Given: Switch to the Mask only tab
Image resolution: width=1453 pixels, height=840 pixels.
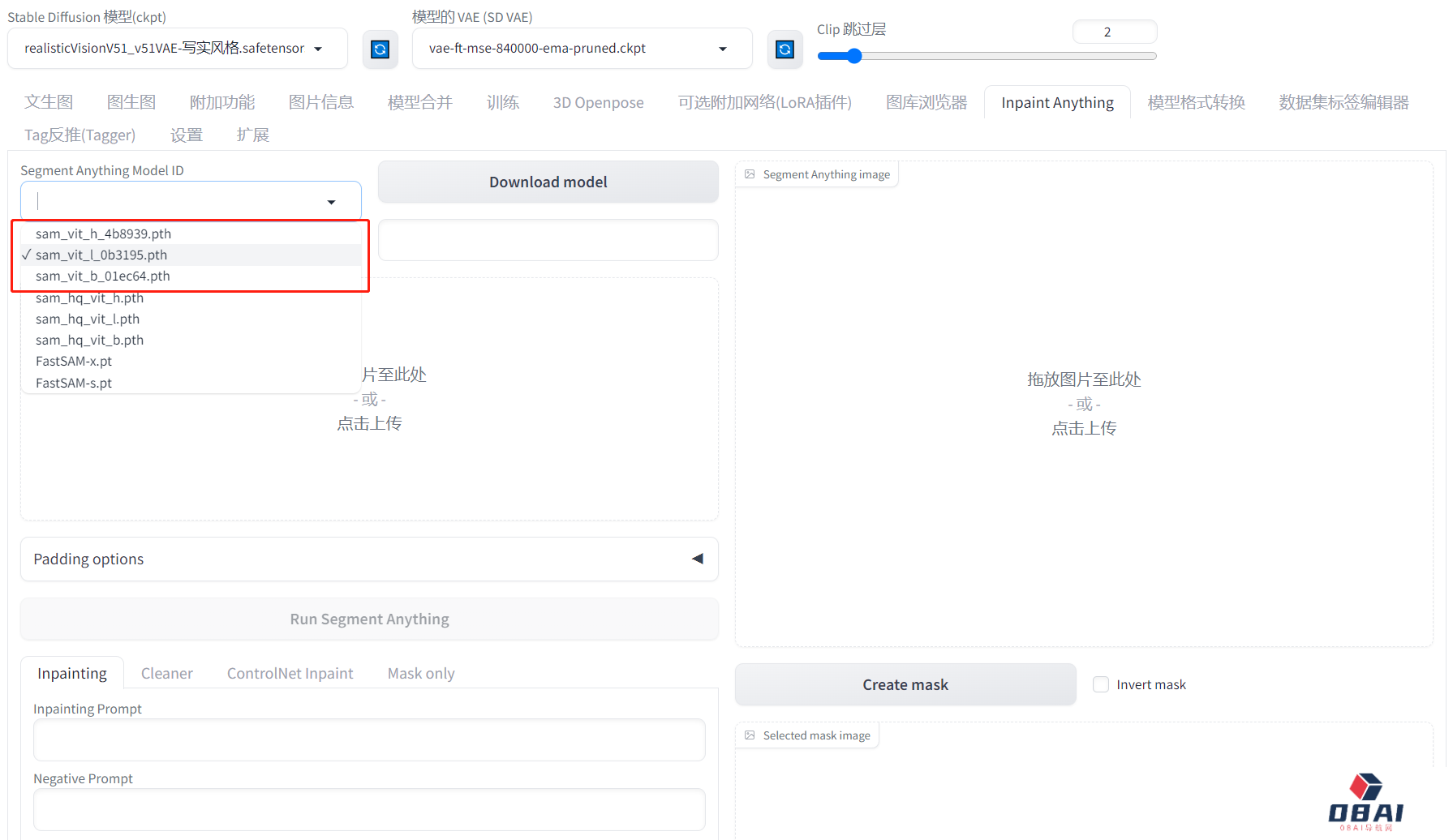Looking at the screenshot, I should click(x=420, y=673).
